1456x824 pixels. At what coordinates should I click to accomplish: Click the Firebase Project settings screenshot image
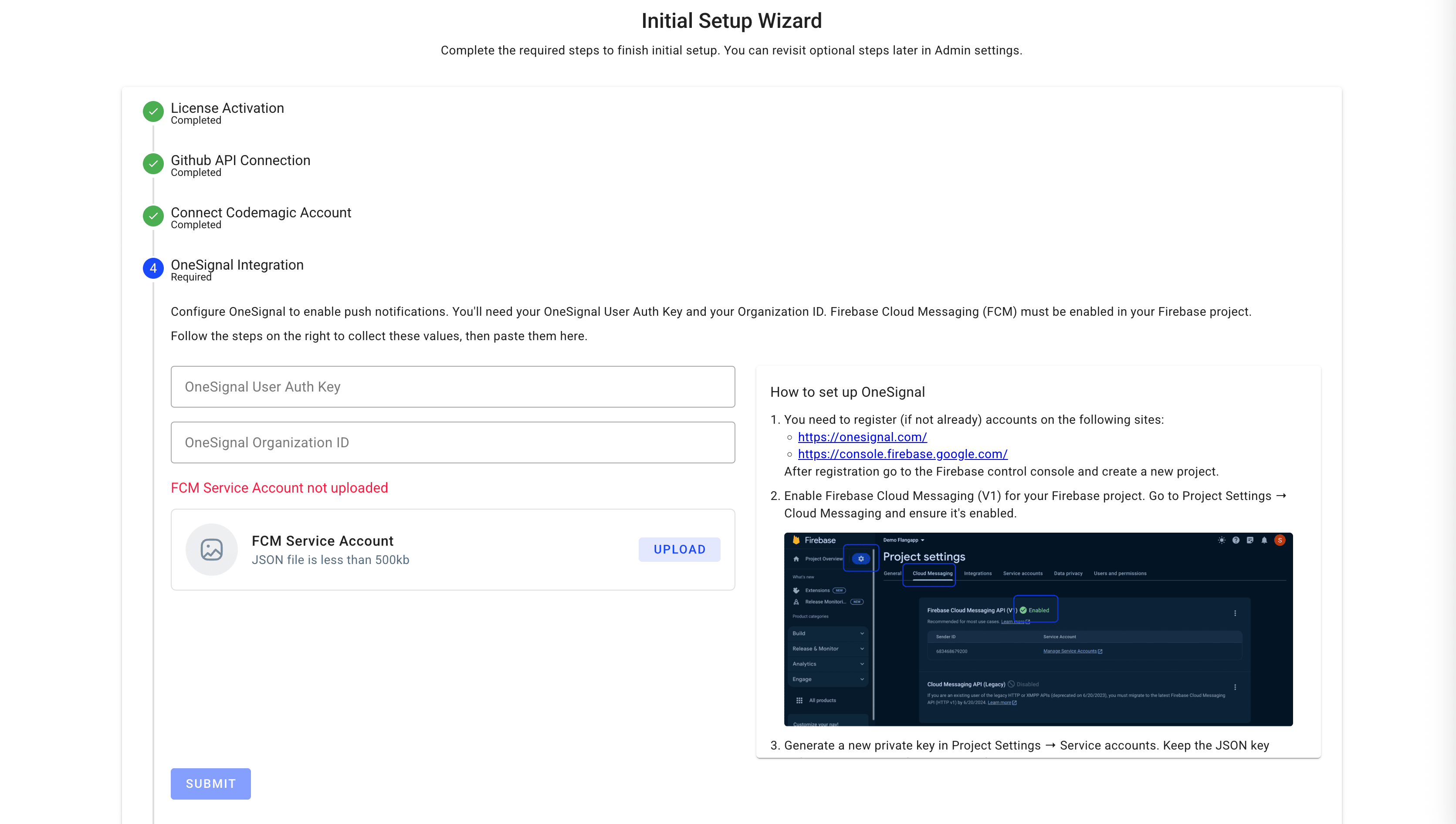click(x=1038, y=629)
